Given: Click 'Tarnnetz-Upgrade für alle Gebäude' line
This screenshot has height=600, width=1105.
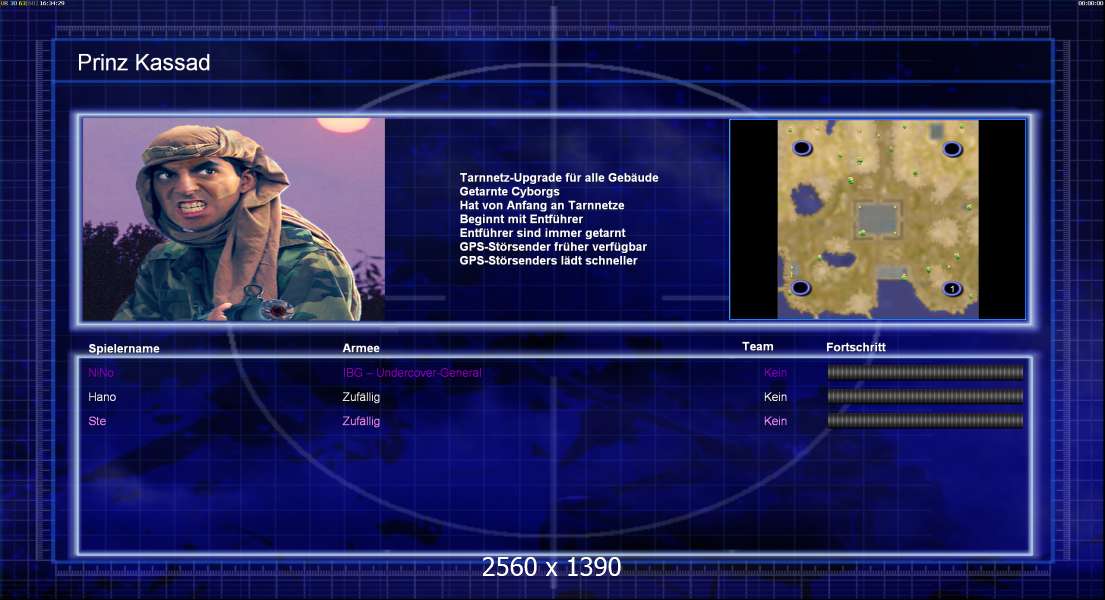Looking at the screenshot, I should (x=559, y=178).
